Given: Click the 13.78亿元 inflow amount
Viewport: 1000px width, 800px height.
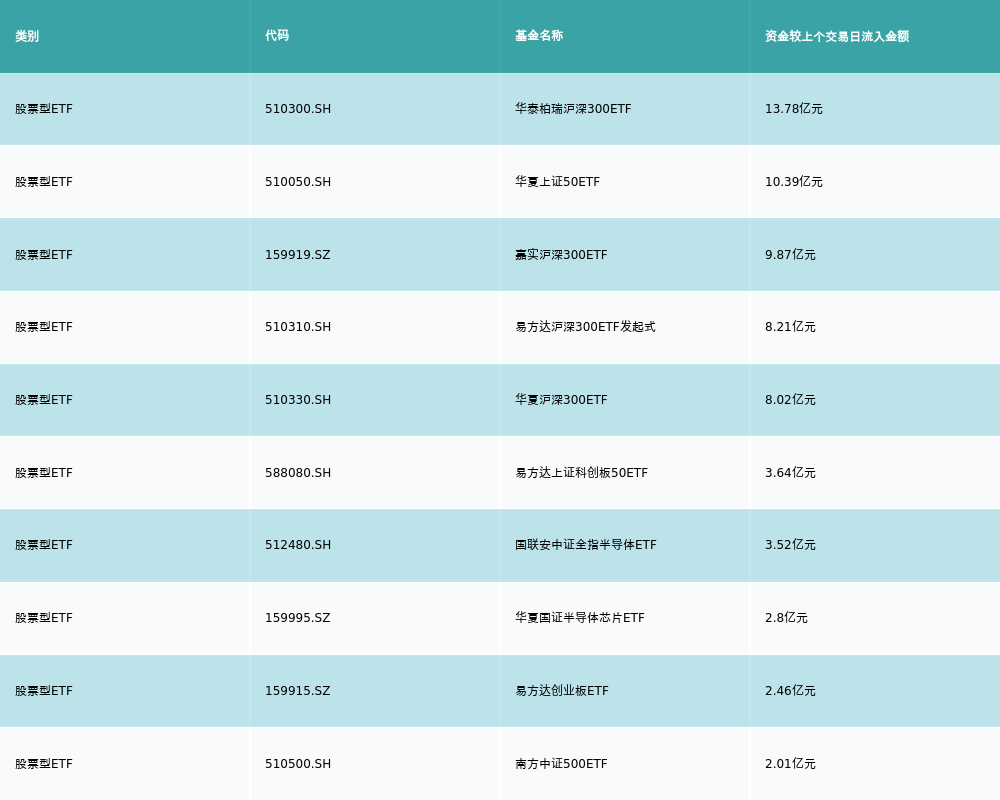Looking at the screenshot, I should 793,109.
